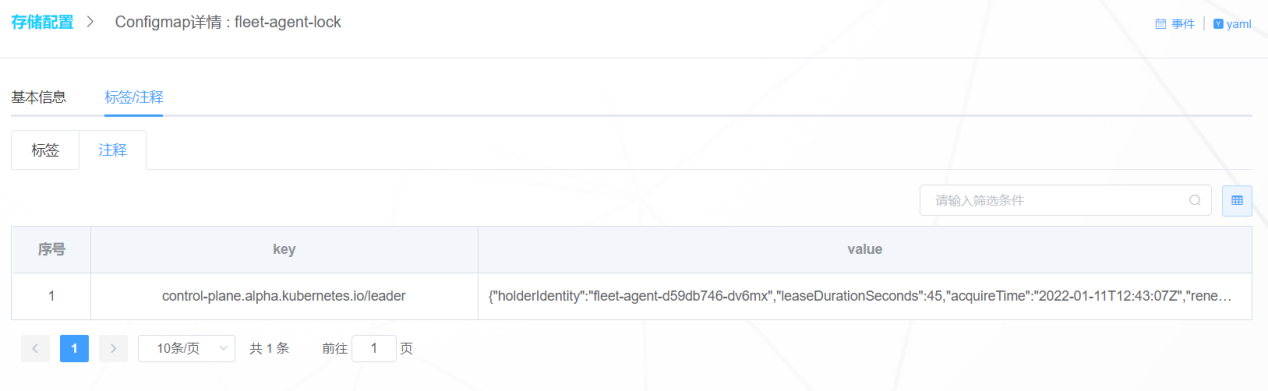Click the 前往 page jump input box
This screenshot has width=1268, height=391.
374,348
